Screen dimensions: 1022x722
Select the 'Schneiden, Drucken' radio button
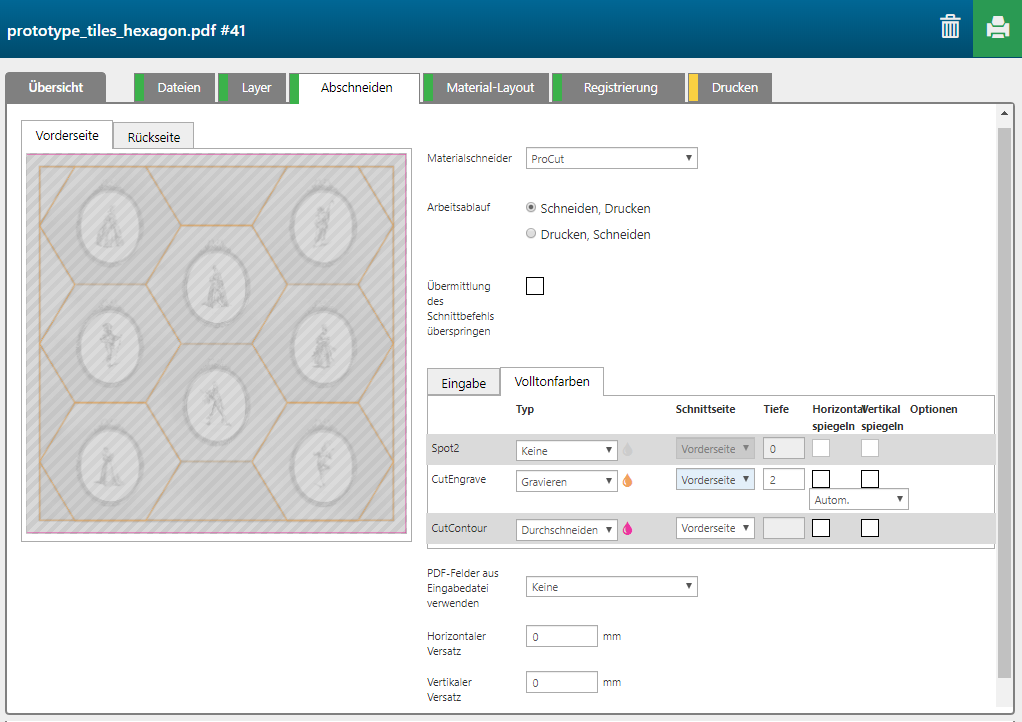click(531, 208)
